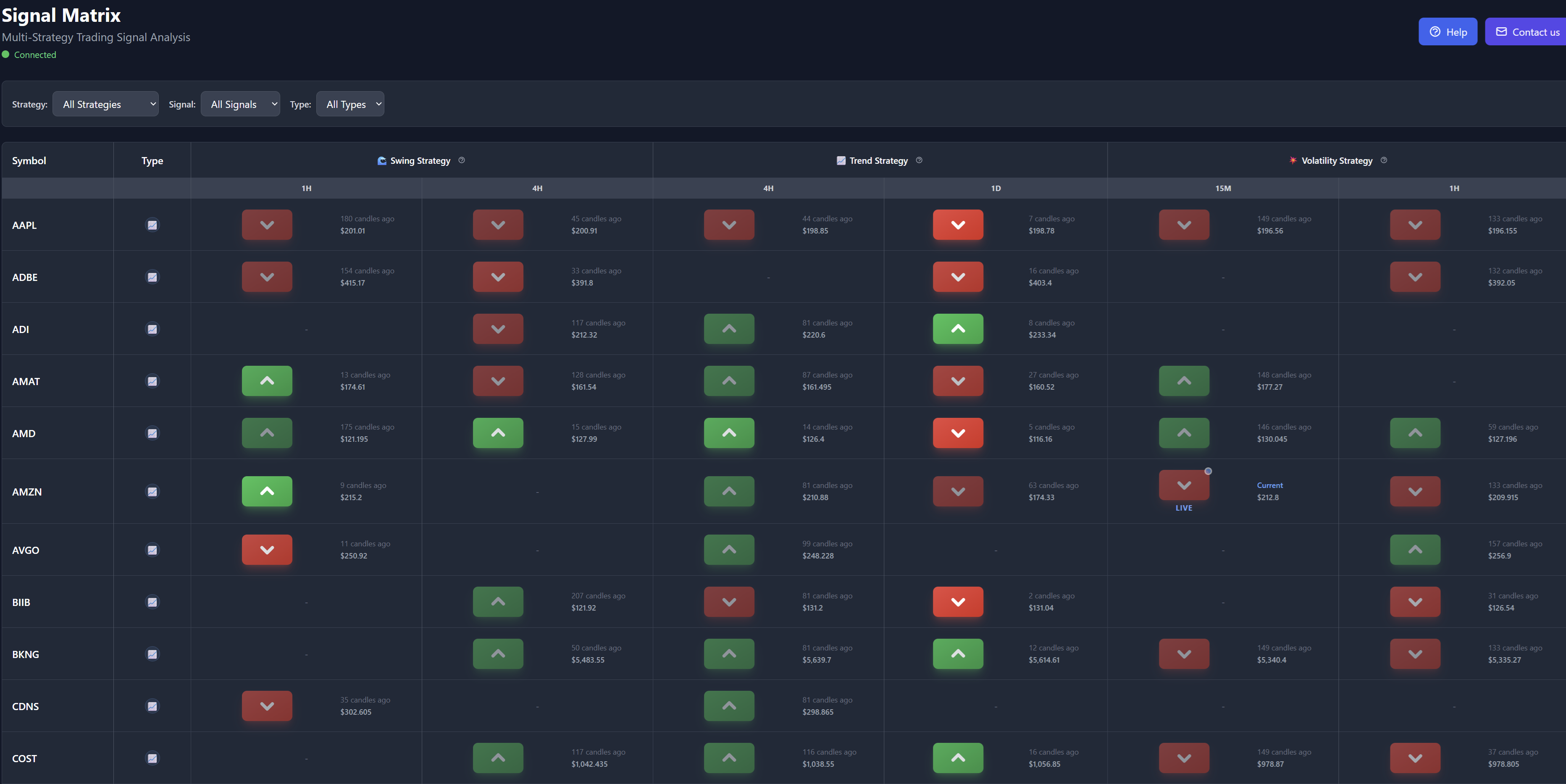Image resolution: width=1566 pixels, height=784 pixels.
Task: Click the Symbol column header
Action: tap(58, 160)
